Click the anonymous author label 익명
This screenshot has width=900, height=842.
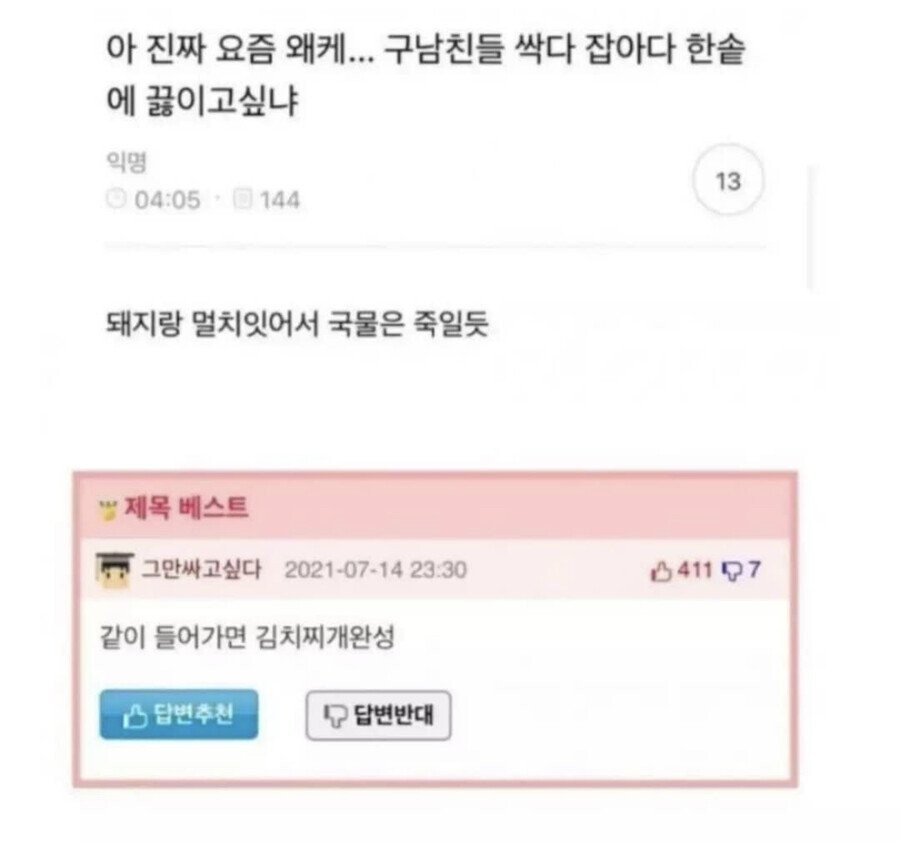126,162
